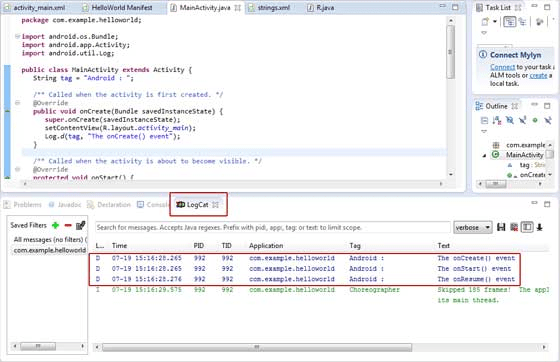
Task: Click the Focus on Workweek icon
Action: pyautogui.click(x=540, y=22)
